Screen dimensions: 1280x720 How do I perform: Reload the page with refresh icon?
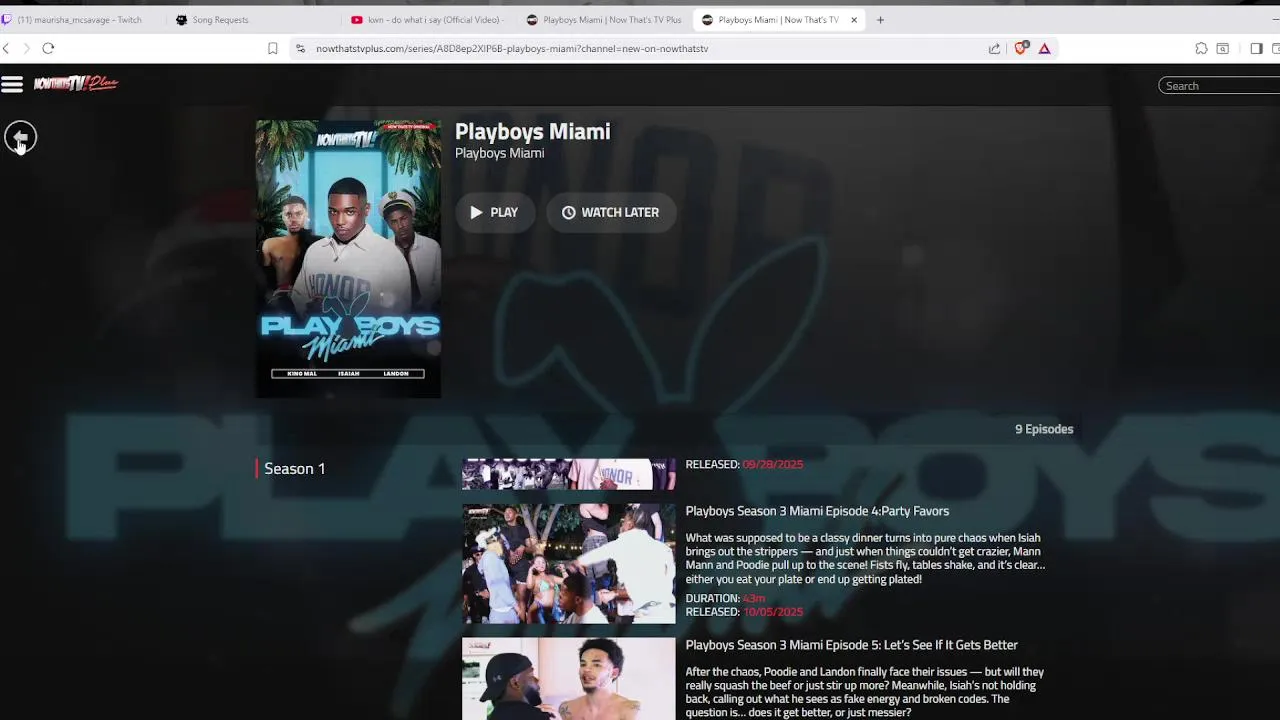(48, 48)
